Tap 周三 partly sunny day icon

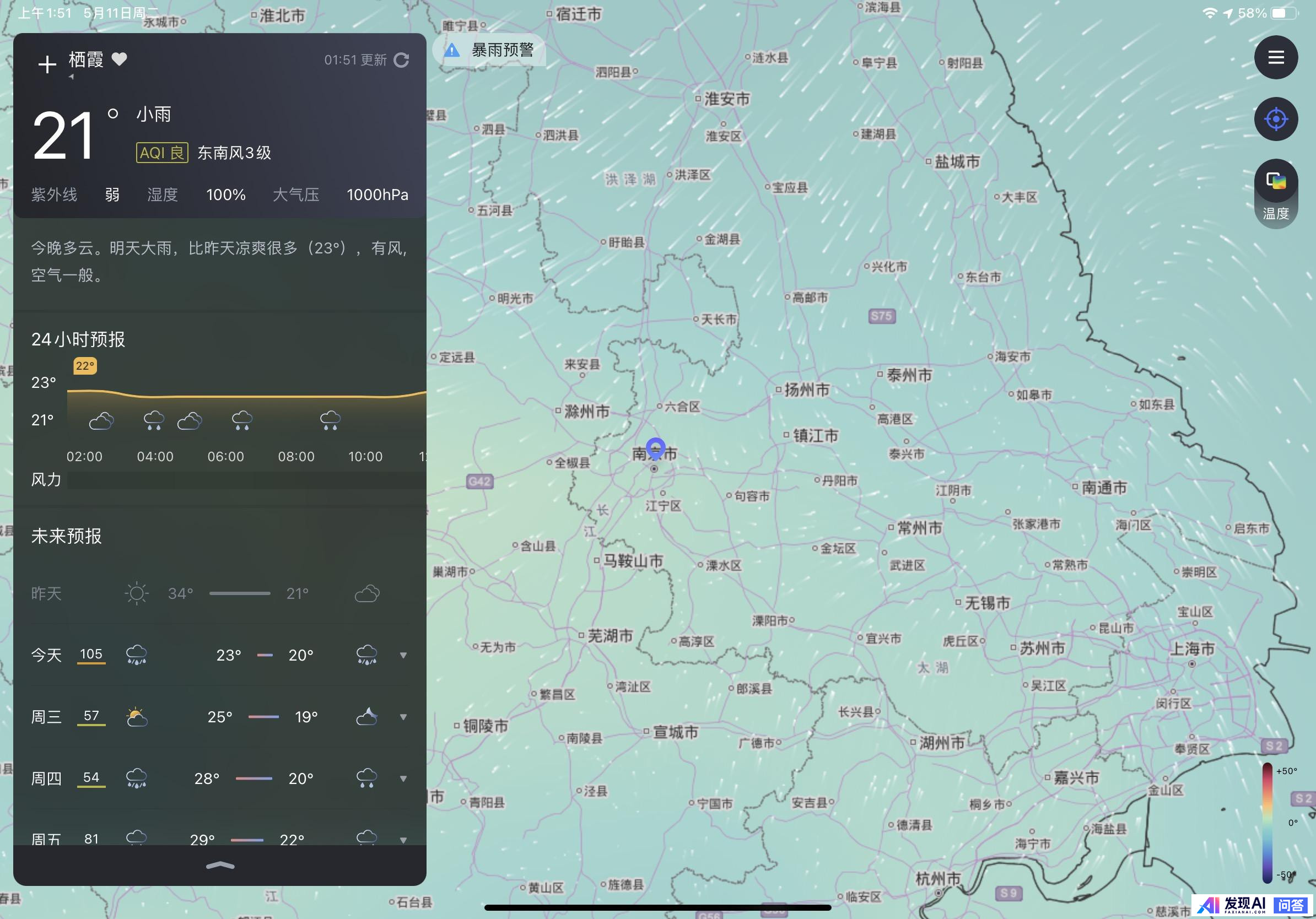point(137,717)
